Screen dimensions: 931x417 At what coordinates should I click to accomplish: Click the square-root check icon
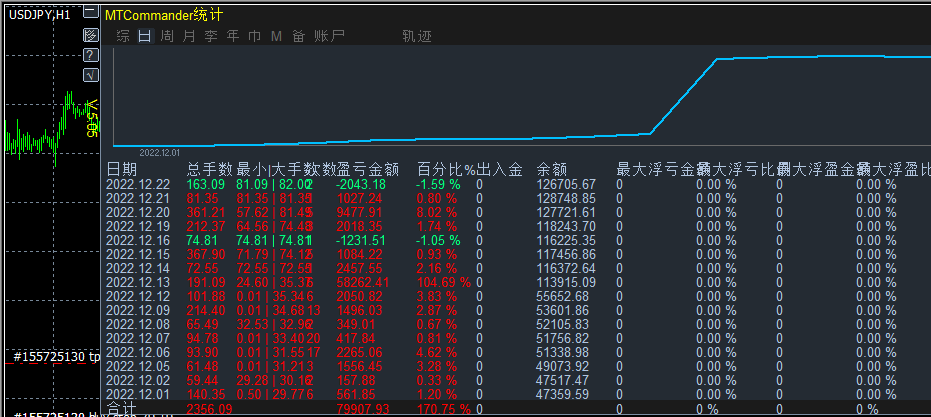90,75
